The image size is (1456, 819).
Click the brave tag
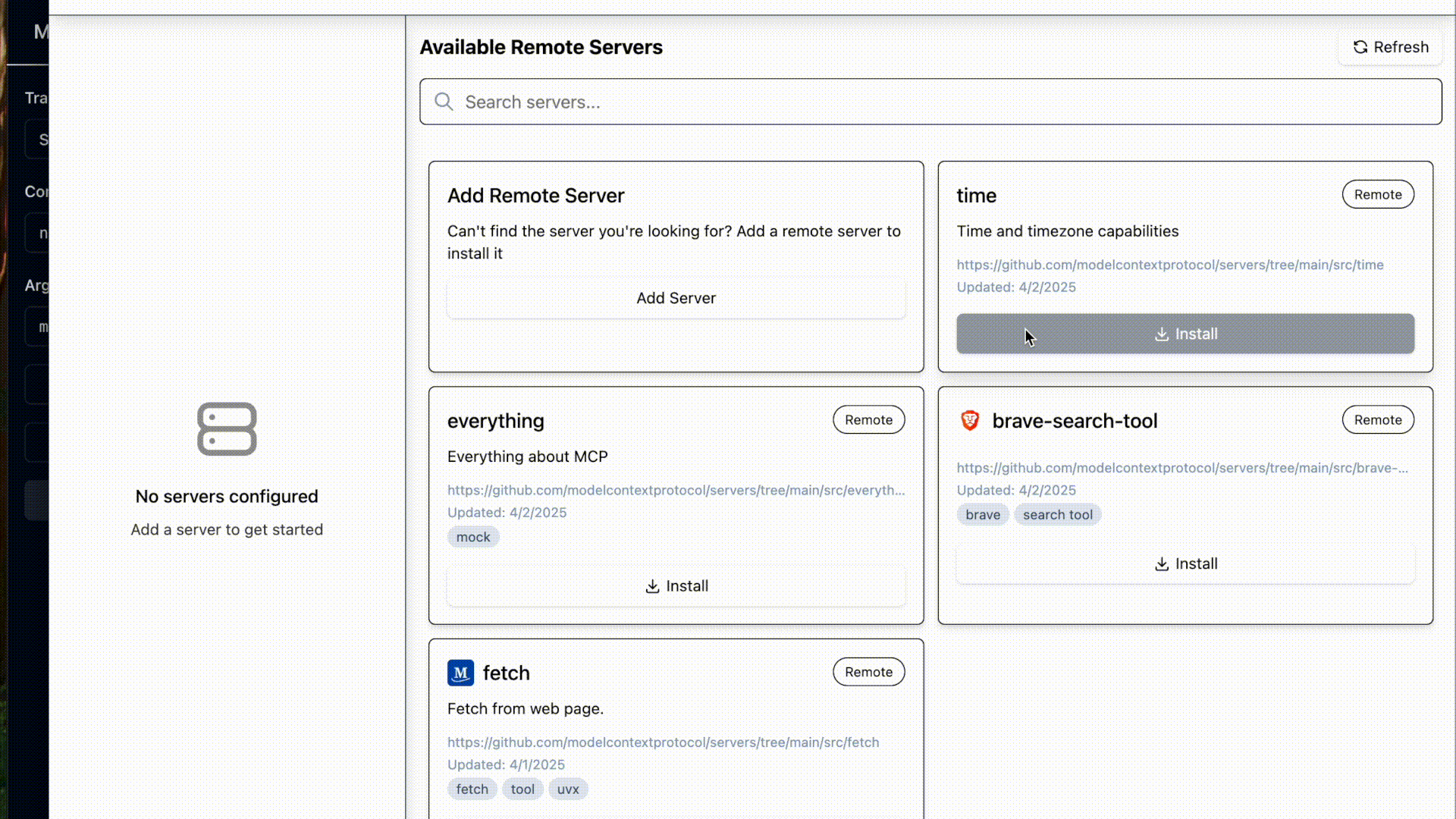(x=982, y=515)
